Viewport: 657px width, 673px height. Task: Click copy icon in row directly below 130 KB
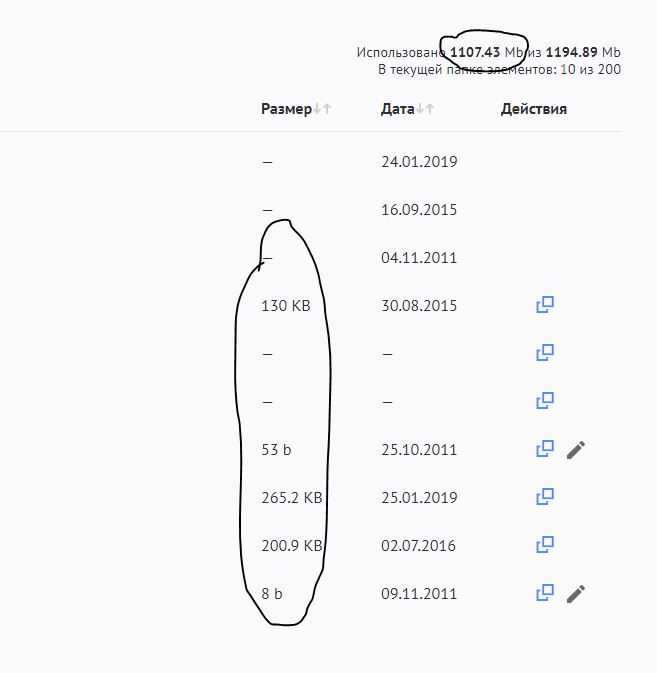(545, 353)
